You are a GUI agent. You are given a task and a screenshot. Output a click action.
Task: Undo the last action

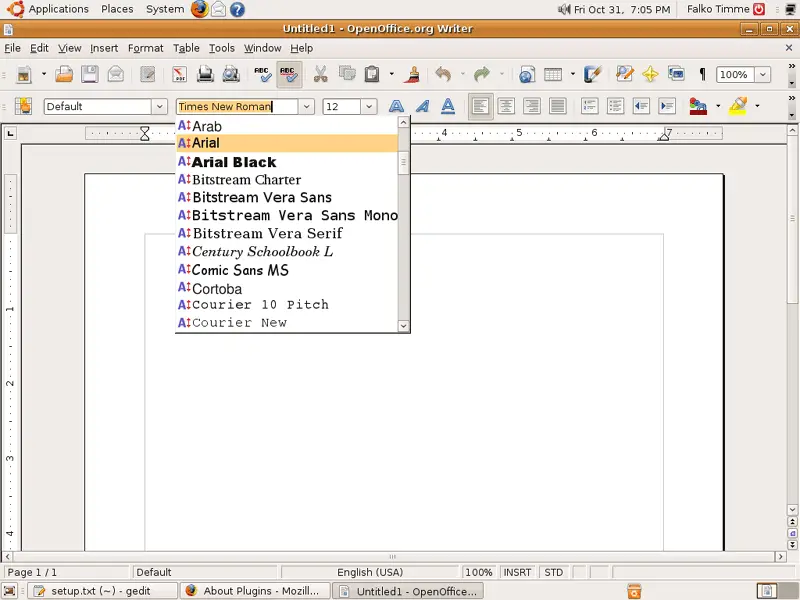tap(443, 74)
